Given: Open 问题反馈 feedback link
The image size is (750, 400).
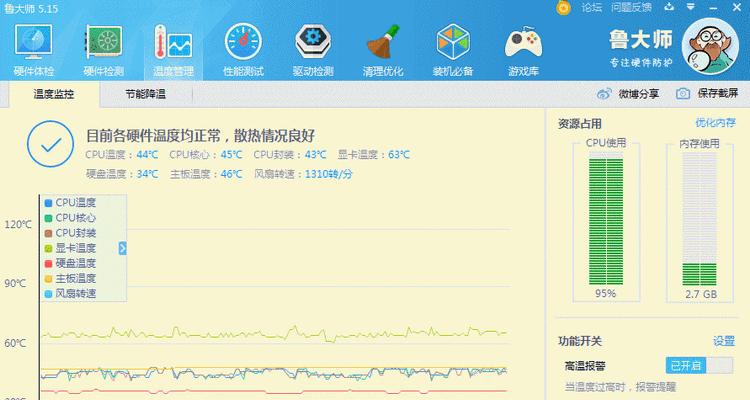Looking at the screenshot, I should pos(631,7).
